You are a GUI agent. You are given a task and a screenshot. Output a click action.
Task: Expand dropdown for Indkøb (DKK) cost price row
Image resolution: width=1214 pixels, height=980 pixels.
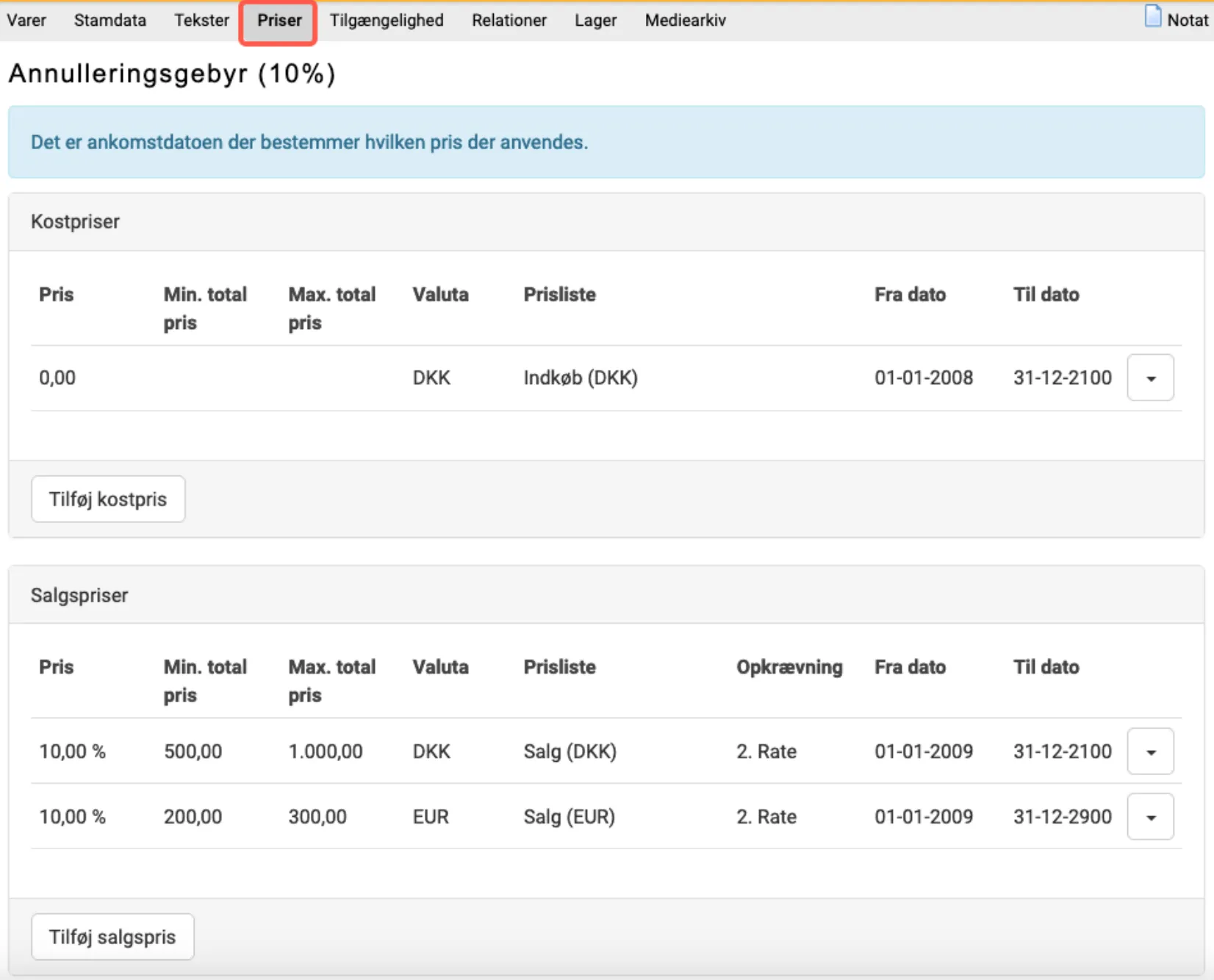1150,378
